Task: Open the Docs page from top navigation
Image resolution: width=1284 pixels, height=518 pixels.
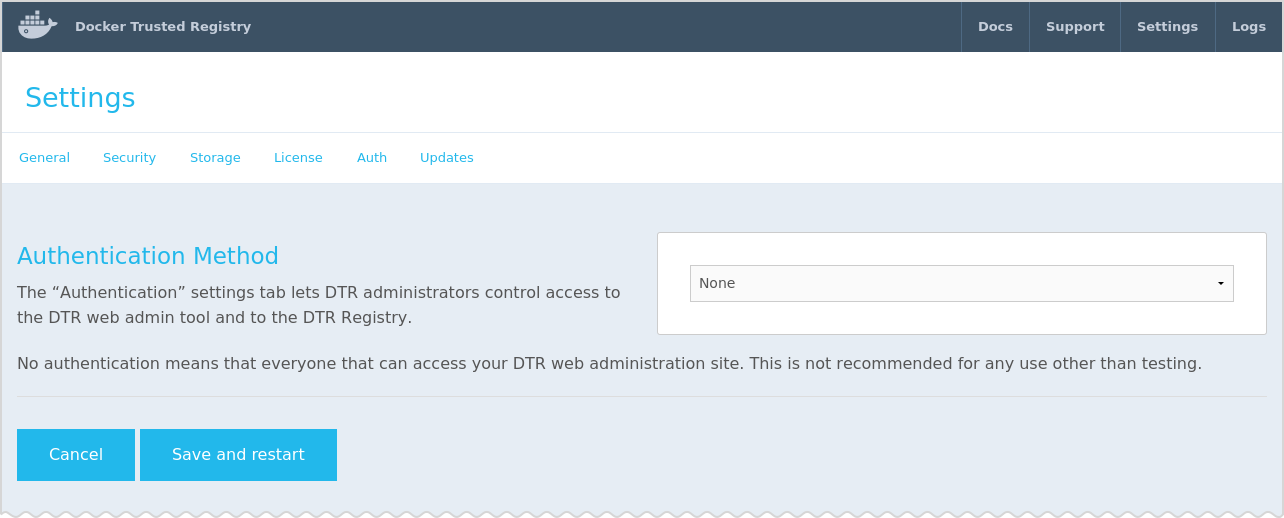Action: pyautogui.click(x=995, y=27)
